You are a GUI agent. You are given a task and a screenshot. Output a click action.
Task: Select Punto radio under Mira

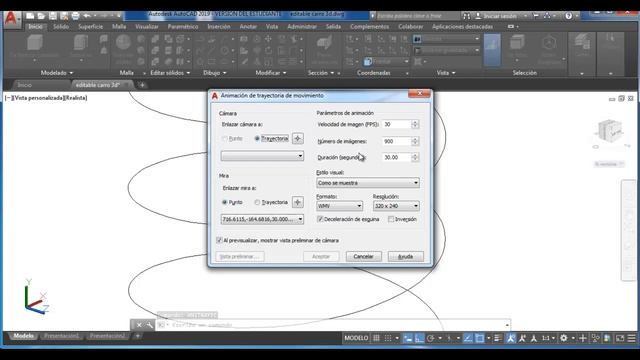[224, 202]
